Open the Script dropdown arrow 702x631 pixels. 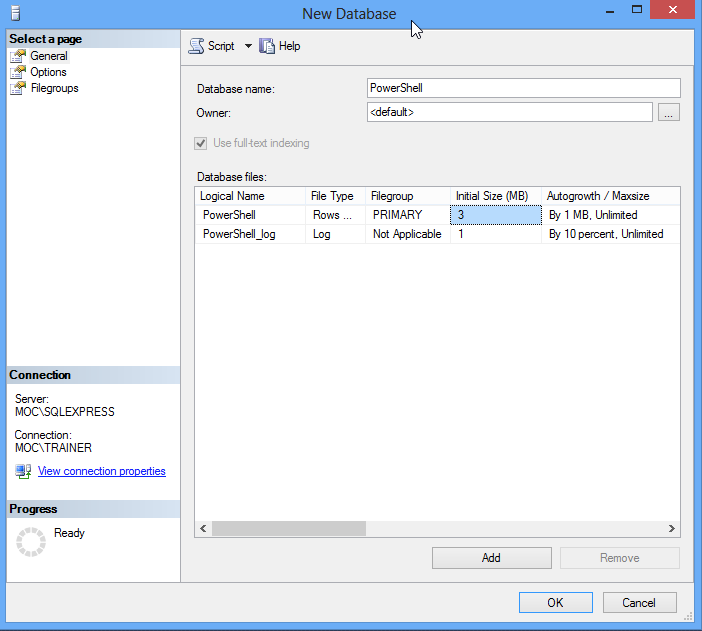(248, 46)
